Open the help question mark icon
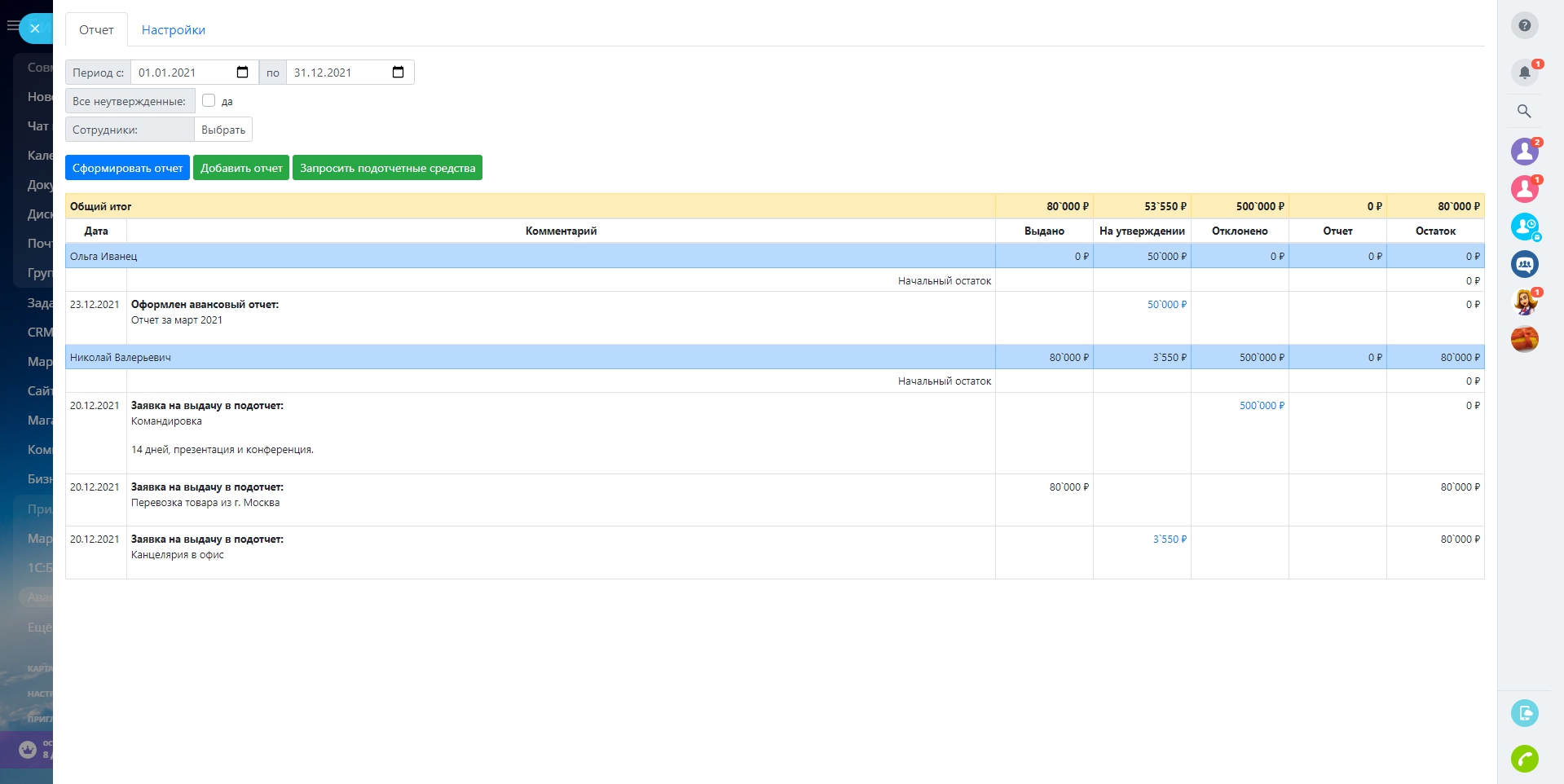The height and width of the screenshot is (784, 1564). (1524, 25)
